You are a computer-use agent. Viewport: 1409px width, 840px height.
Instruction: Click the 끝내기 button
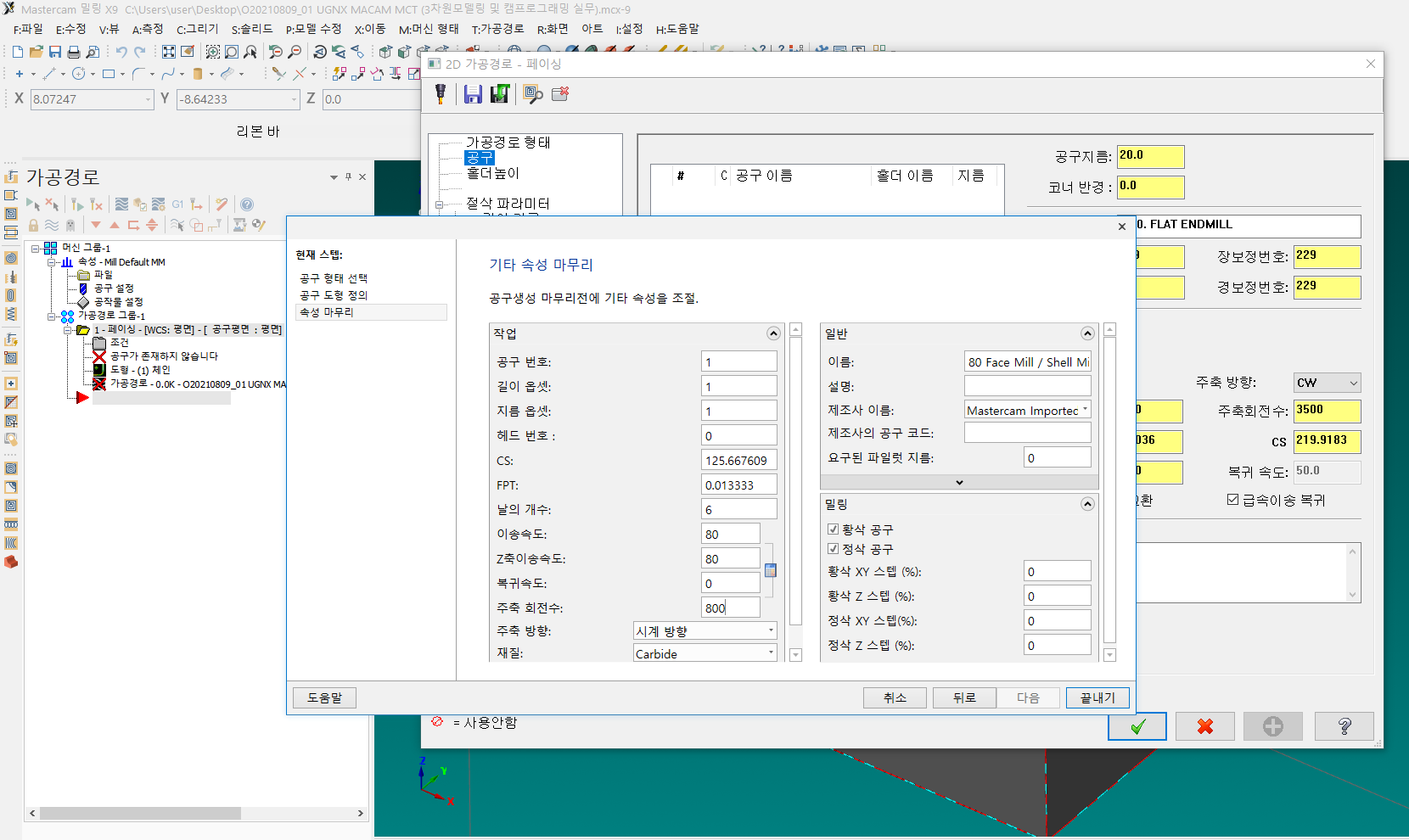point(1097,697)
